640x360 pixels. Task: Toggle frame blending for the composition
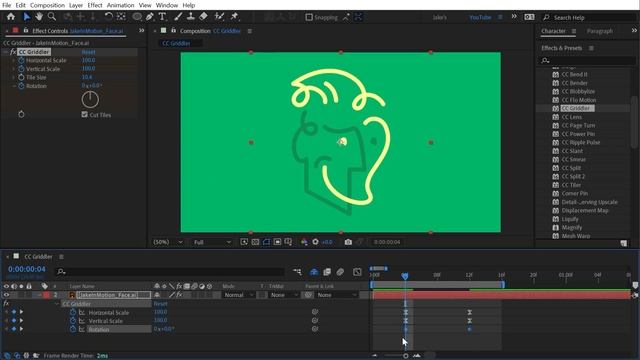click(x=327, y=271)
